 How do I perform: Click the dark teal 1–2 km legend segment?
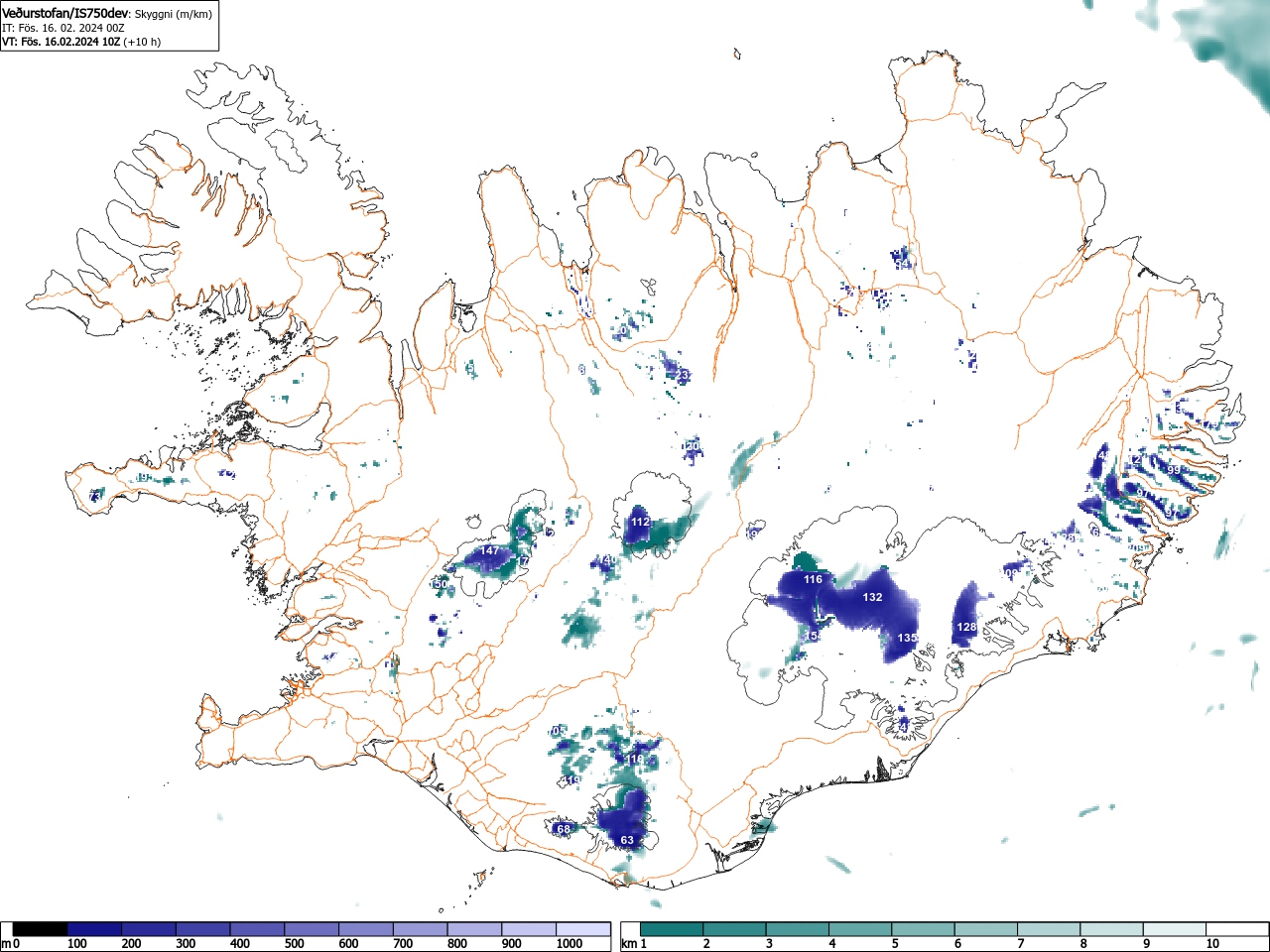[673, 929]
